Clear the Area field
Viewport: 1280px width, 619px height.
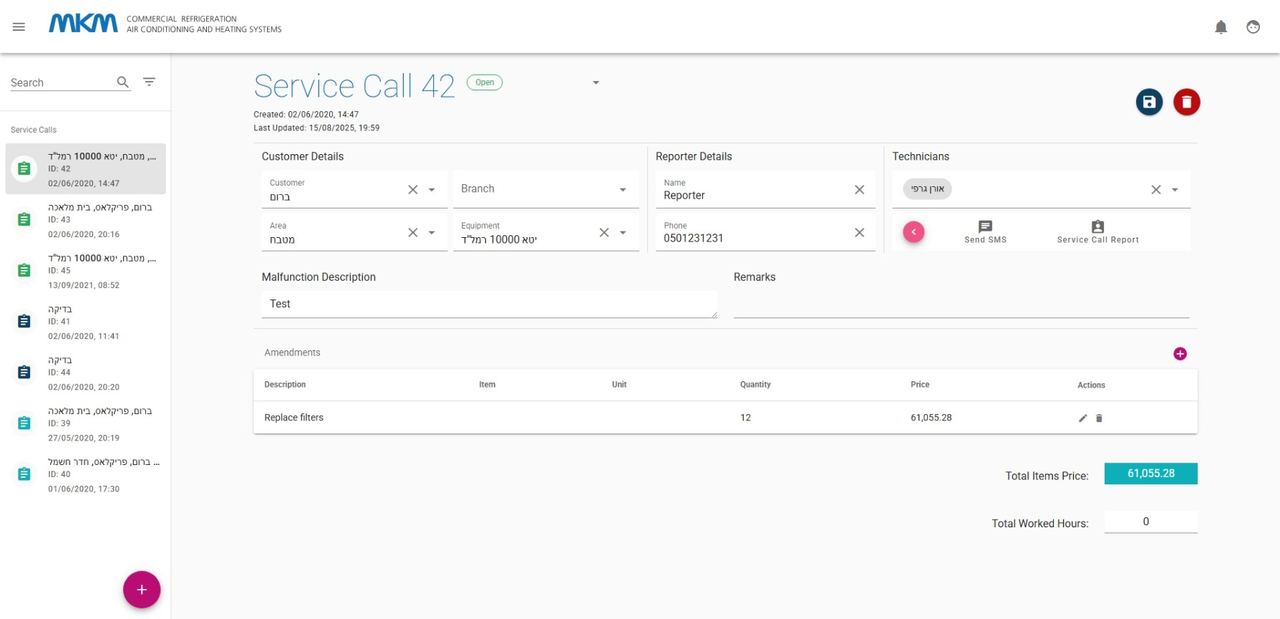pos(413,233)
